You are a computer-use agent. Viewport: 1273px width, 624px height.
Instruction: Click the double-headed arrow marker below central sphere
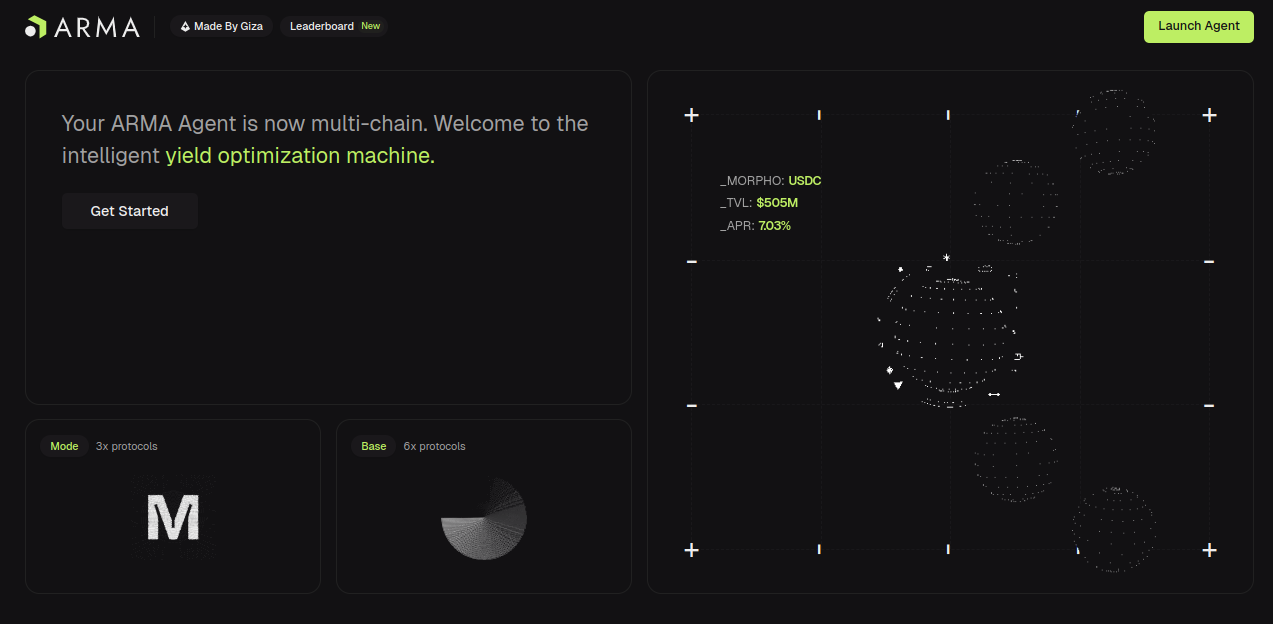click(x=994, y=395)
